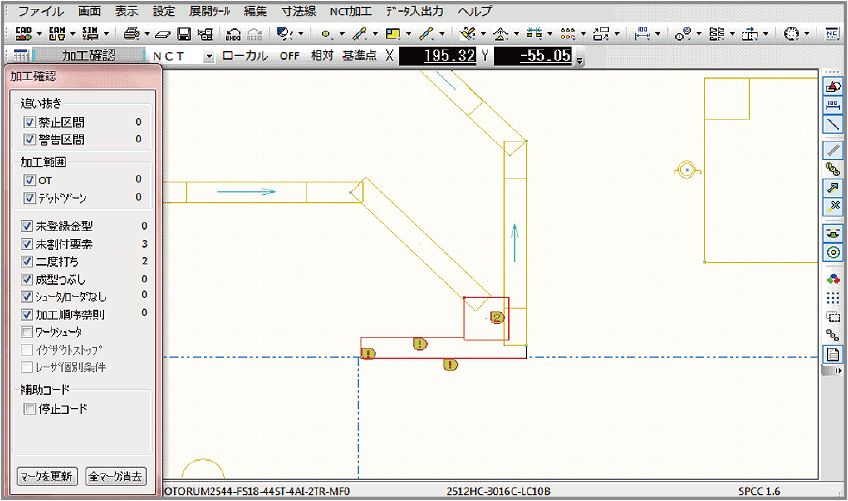
Task: Click the Y coordinate field -55.05
Action: (533, 56)
